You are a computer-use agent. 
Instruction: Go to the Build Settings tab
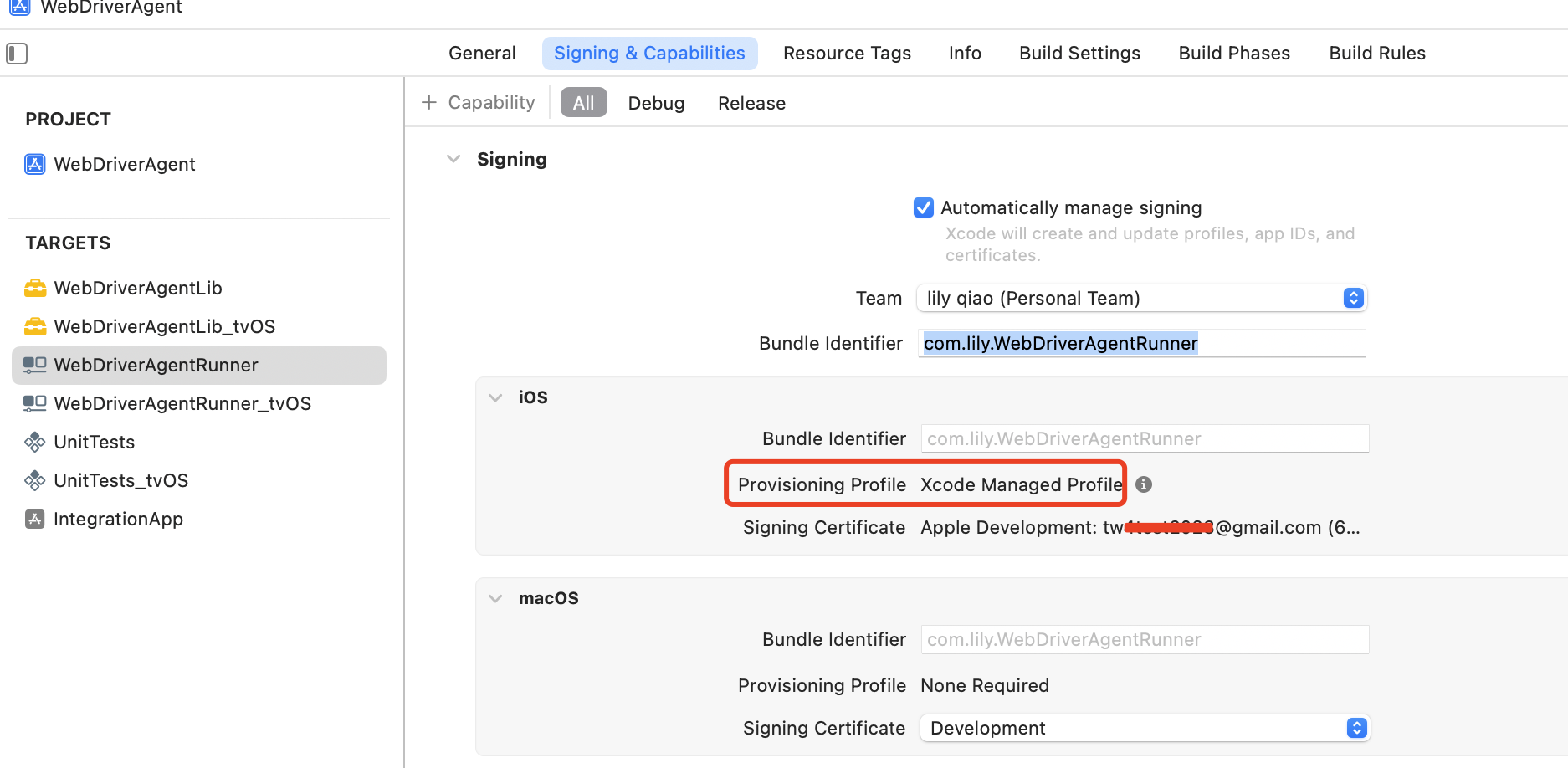1079,54
